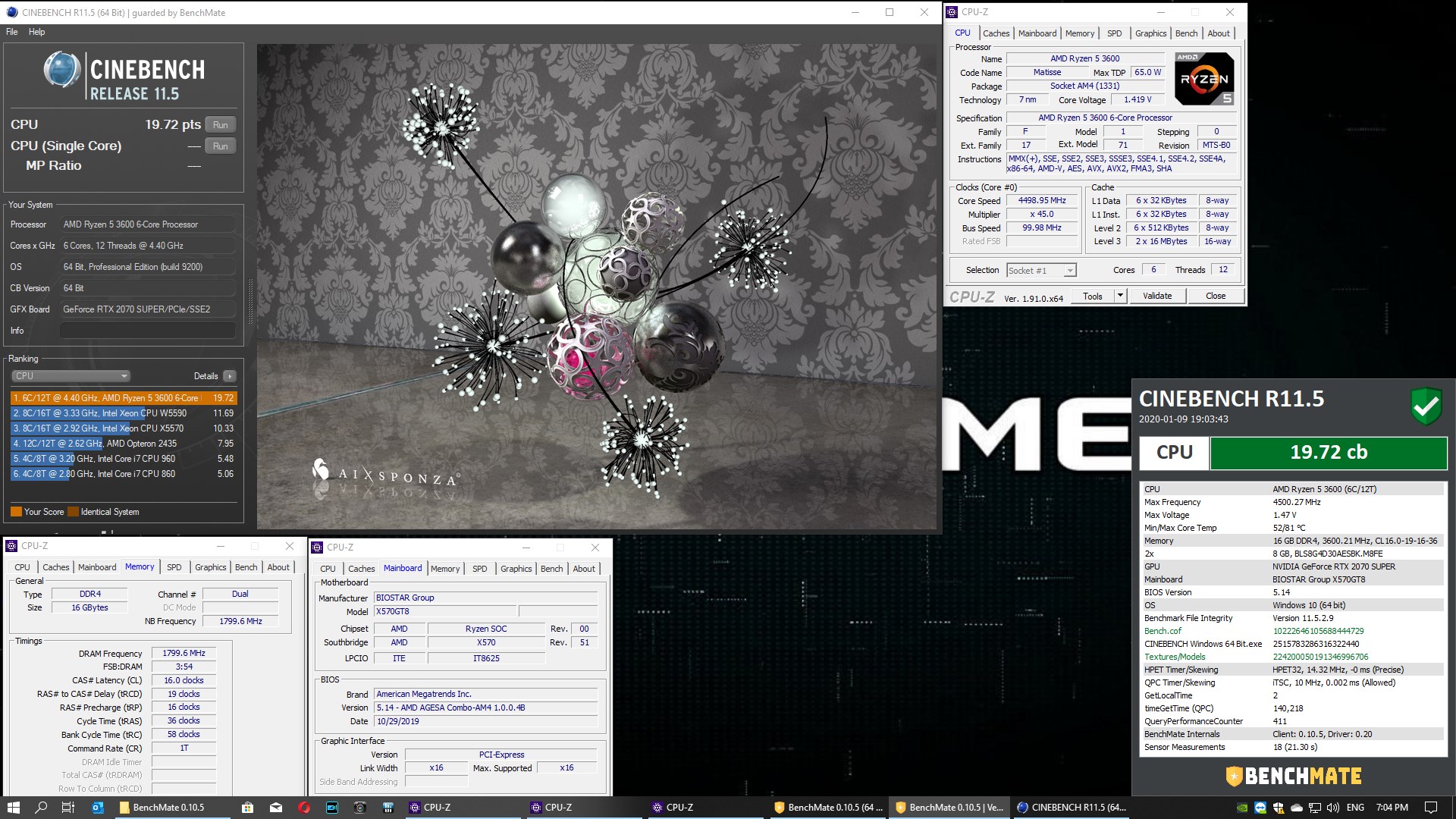Switch to Caches tab in top CPU-Z
1456x819 pixels.
(x=996, y=33)
